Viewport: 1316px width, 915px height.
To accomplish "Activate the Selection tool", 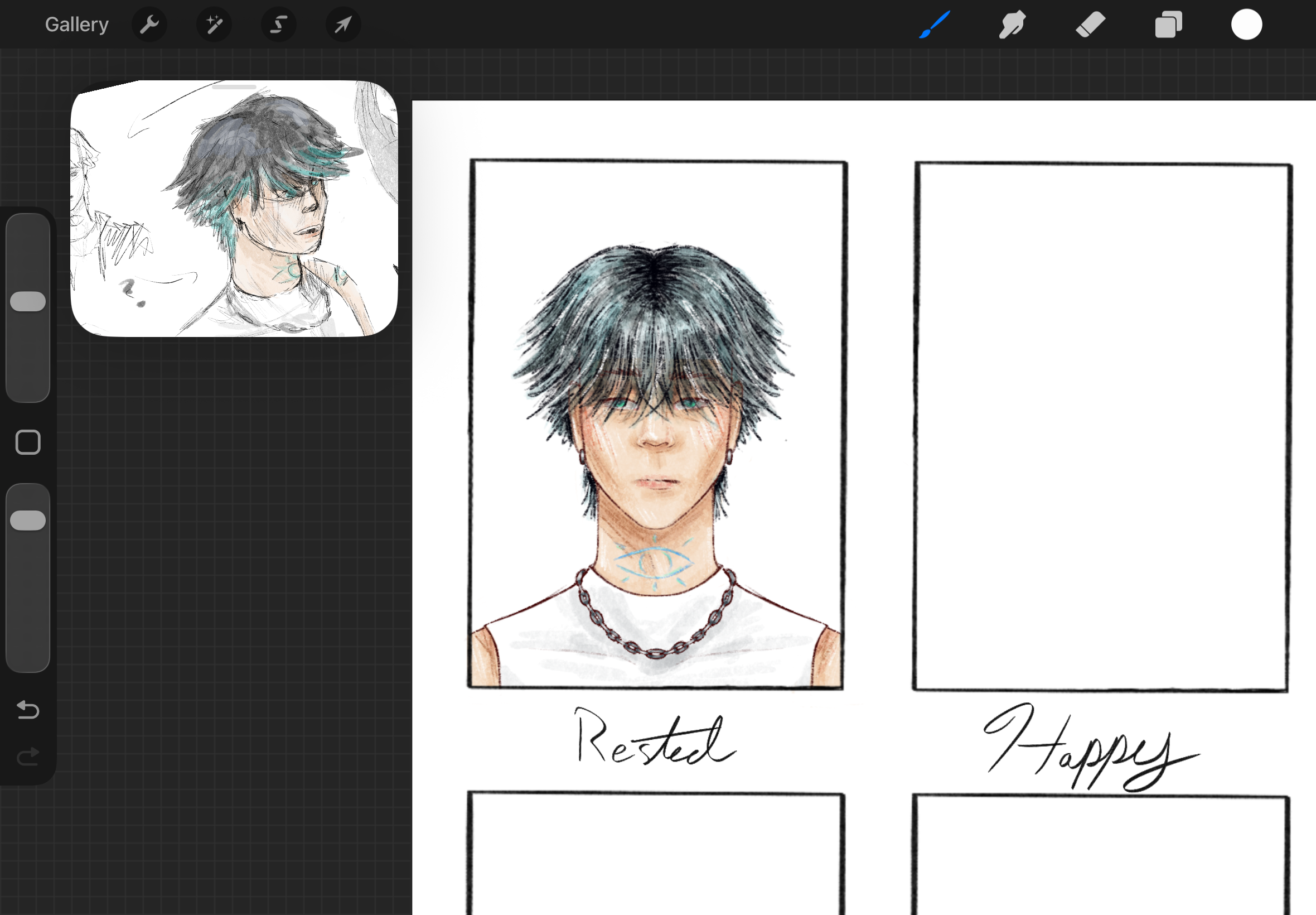I will pyautogui.click(x=278, y=25).
